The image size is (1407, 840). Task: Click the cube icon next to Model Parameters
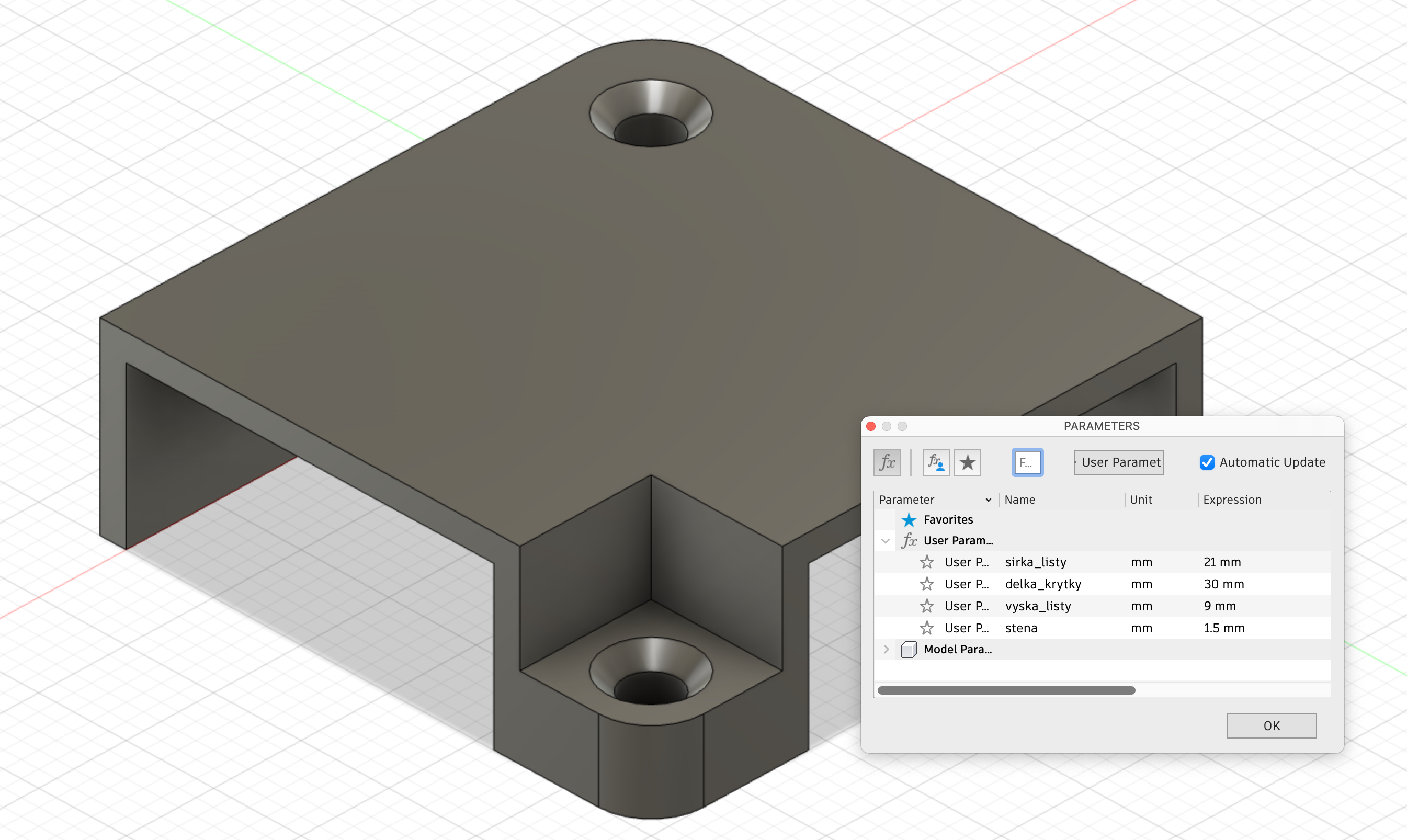(909, 649)
